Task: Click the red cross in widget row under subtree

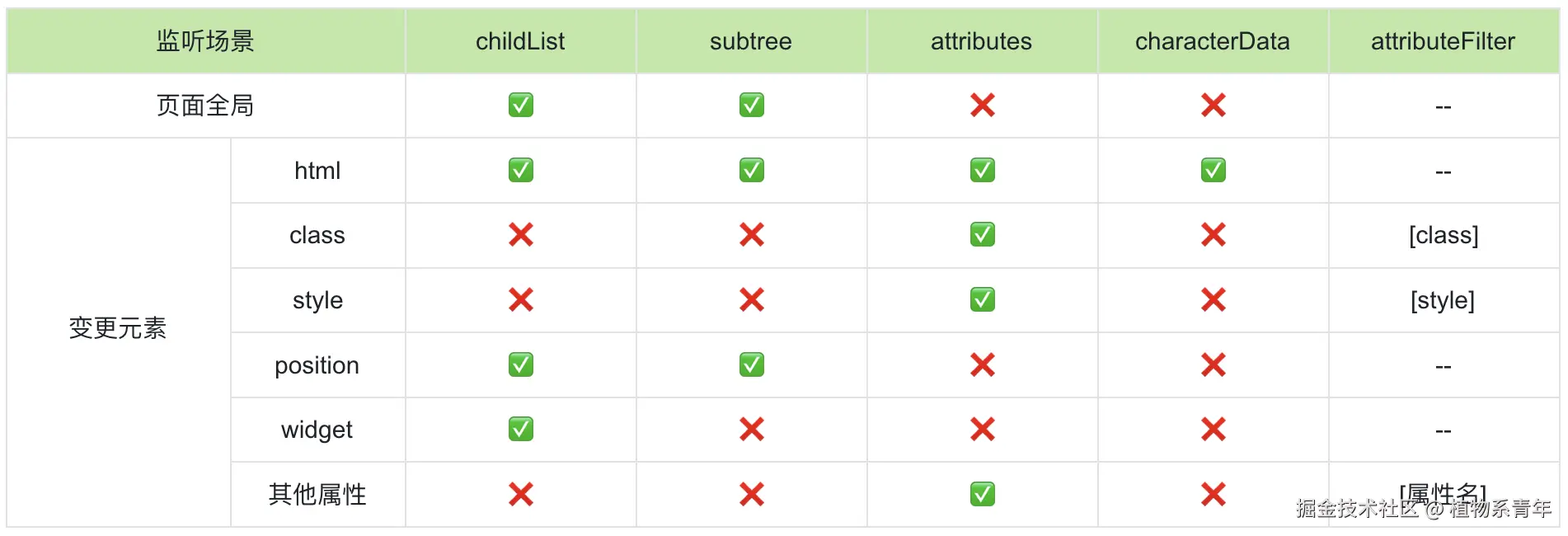Action: tap(751, 429)
